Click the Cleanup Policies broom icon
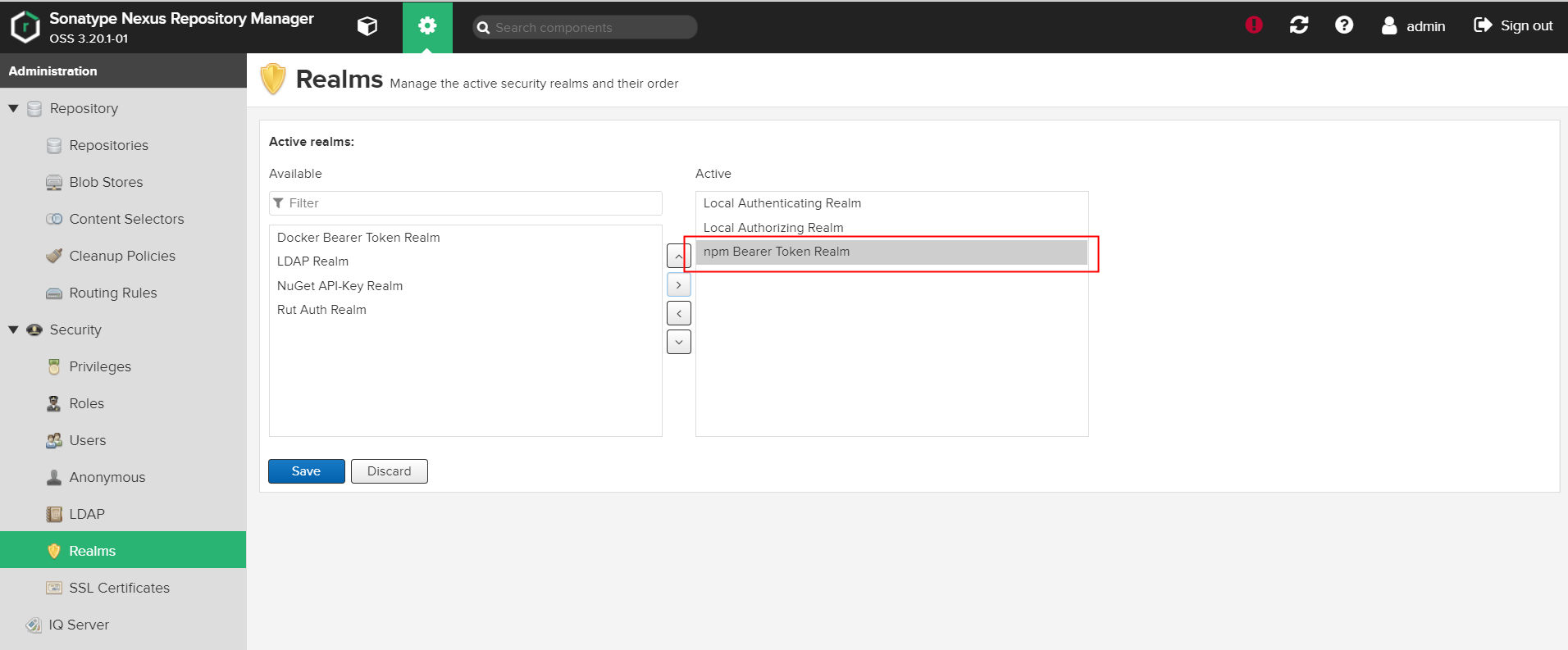The image size is (1568, 650). (54, 256)
